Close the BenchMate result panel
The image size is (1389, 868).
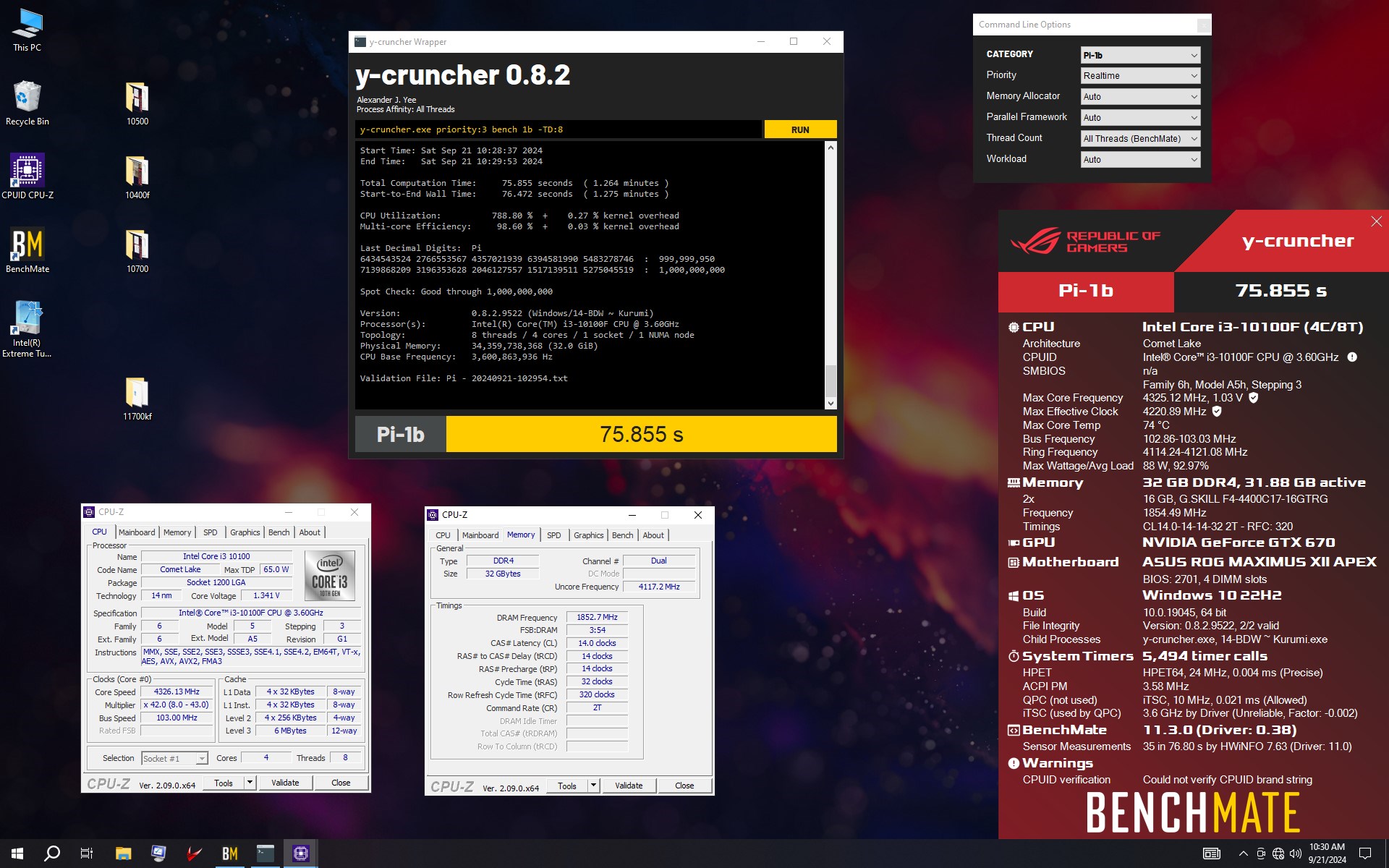tap(1376, 221)
